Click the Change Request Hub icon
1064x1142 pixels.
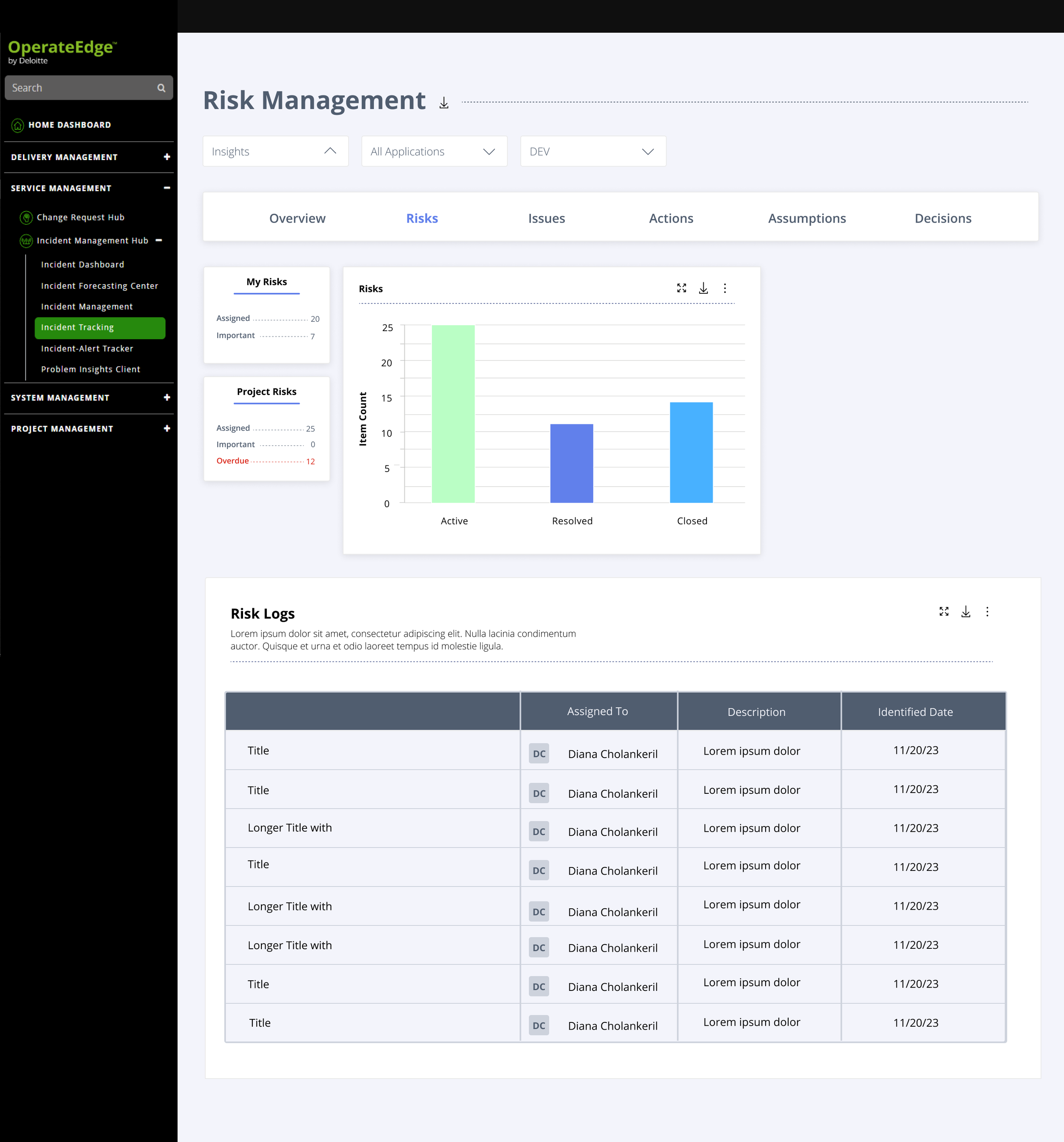(26, 218)
